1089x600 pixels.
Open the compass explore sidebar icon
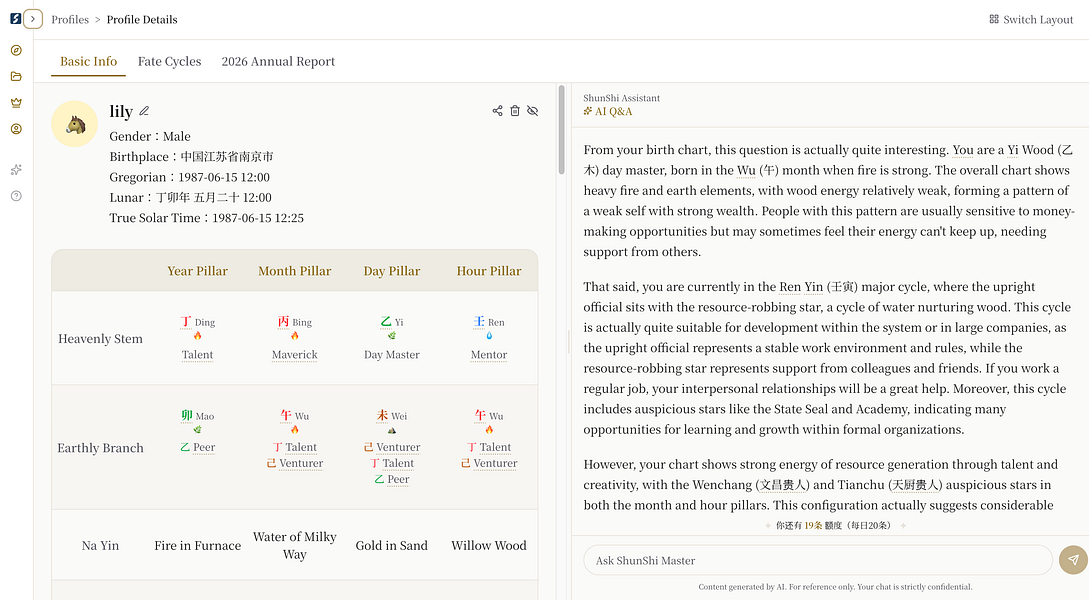tap(16, 50)
